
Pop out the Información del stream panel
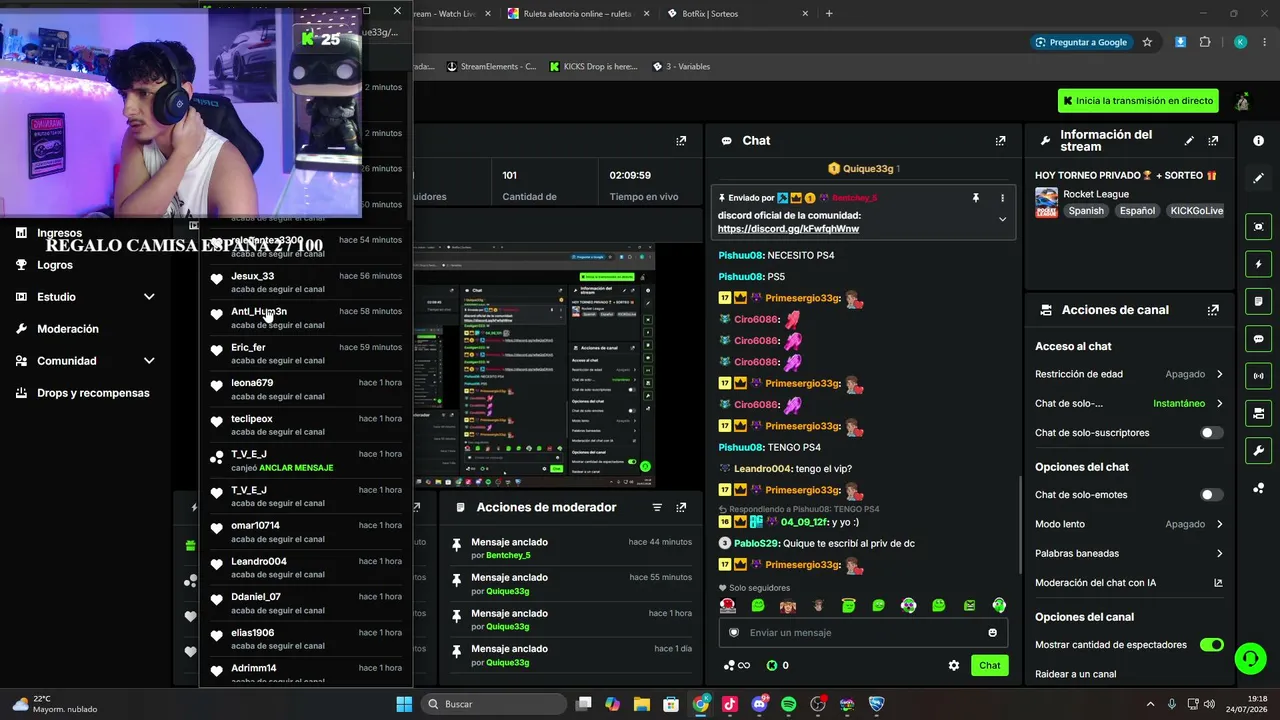point(1213,141)
